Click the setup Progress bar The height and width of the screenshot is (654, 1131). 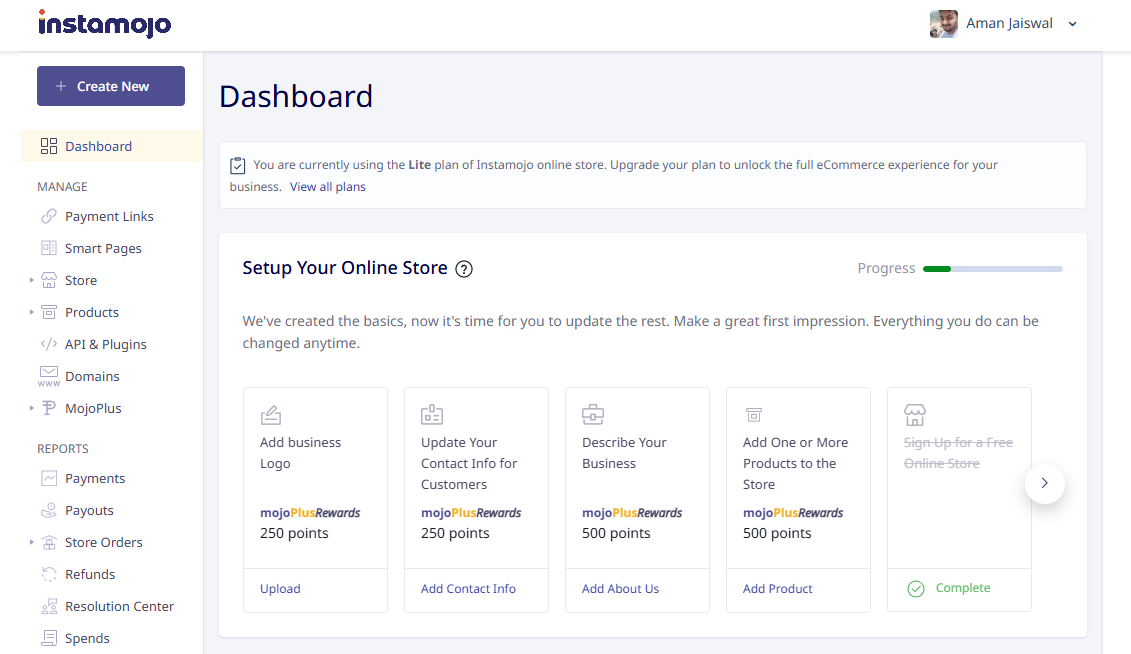[993, 269]
